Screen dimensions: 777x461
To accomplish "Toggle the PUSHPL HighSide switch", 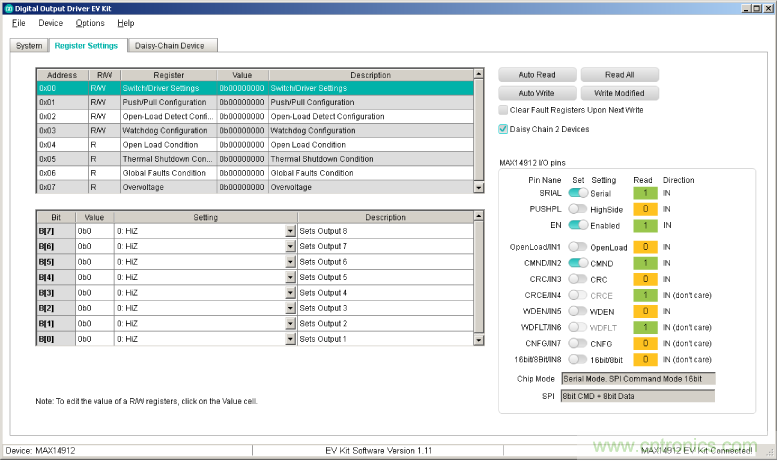I will [x=578, y=209].
